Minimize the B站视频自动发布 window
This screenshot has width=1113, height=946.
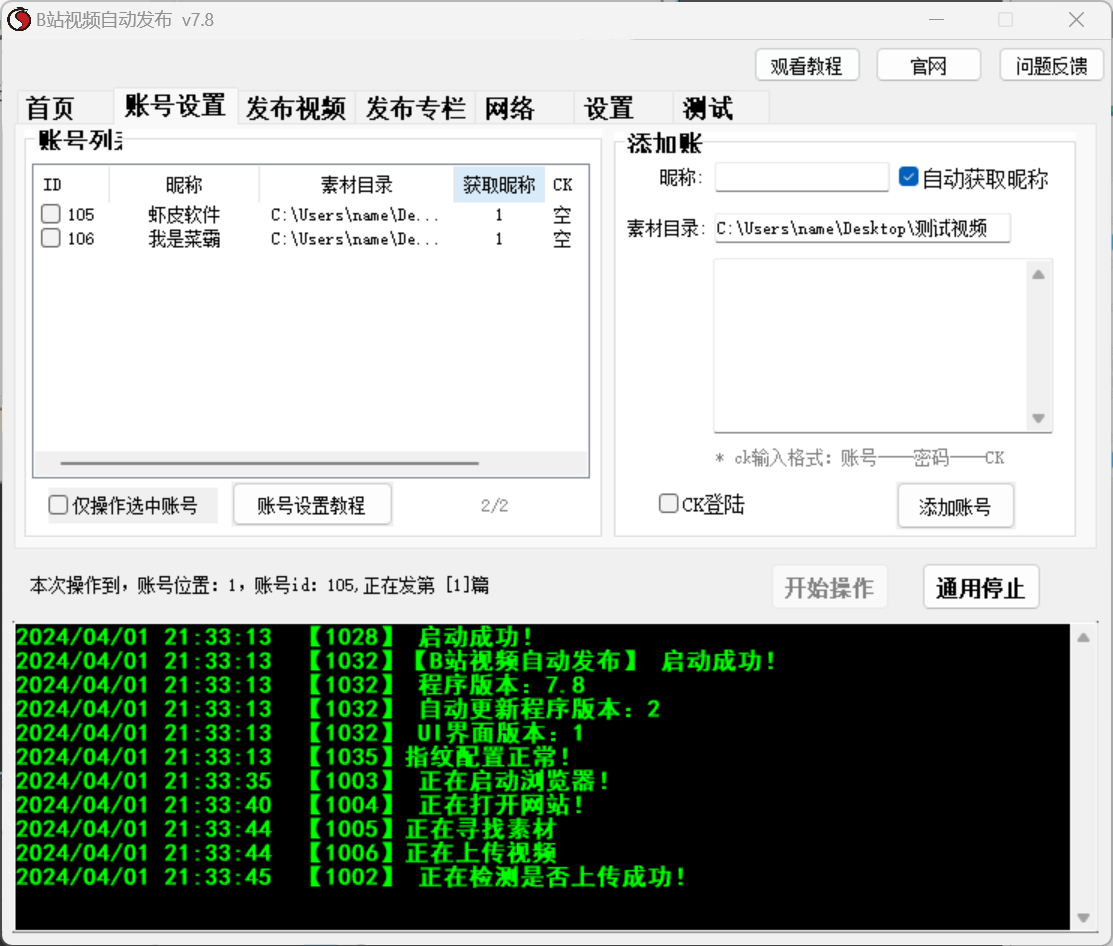click(x=937, y=20)
